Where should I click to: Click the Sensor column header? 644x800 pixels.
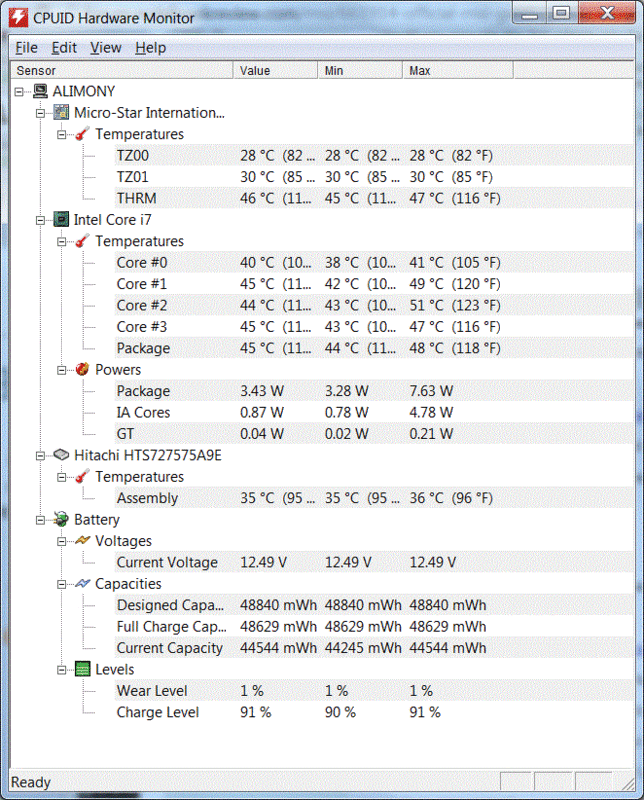coord(122,70)
